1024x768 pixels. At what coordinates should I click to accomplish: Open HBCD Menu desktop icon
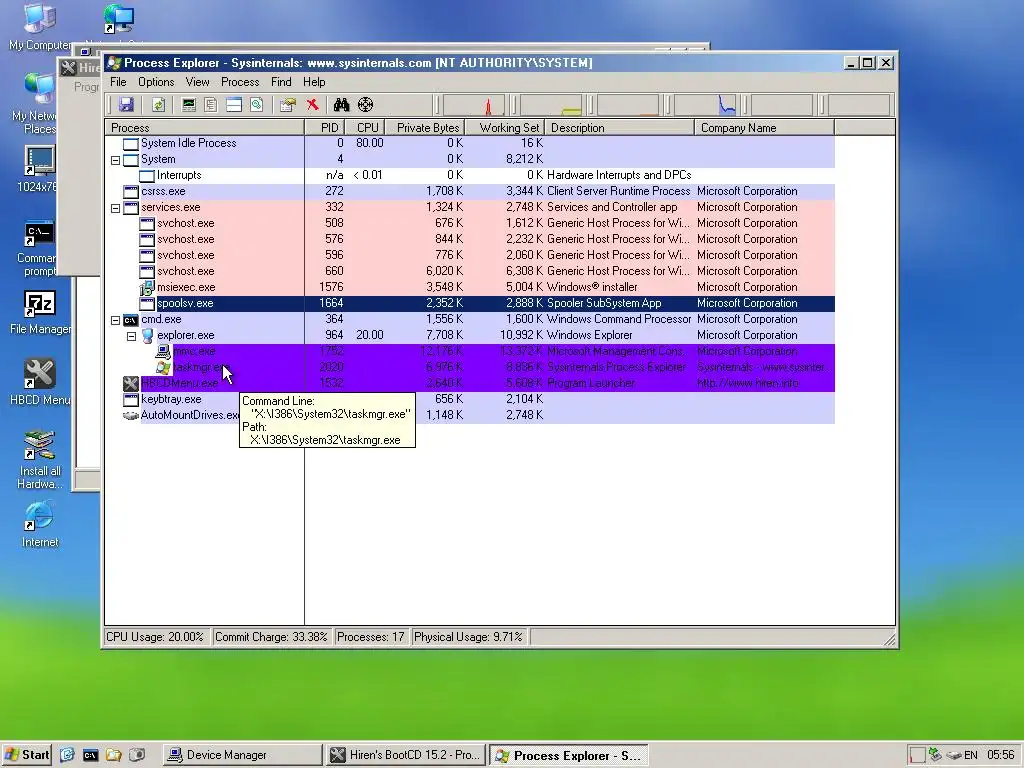click(x=40, y=383)
